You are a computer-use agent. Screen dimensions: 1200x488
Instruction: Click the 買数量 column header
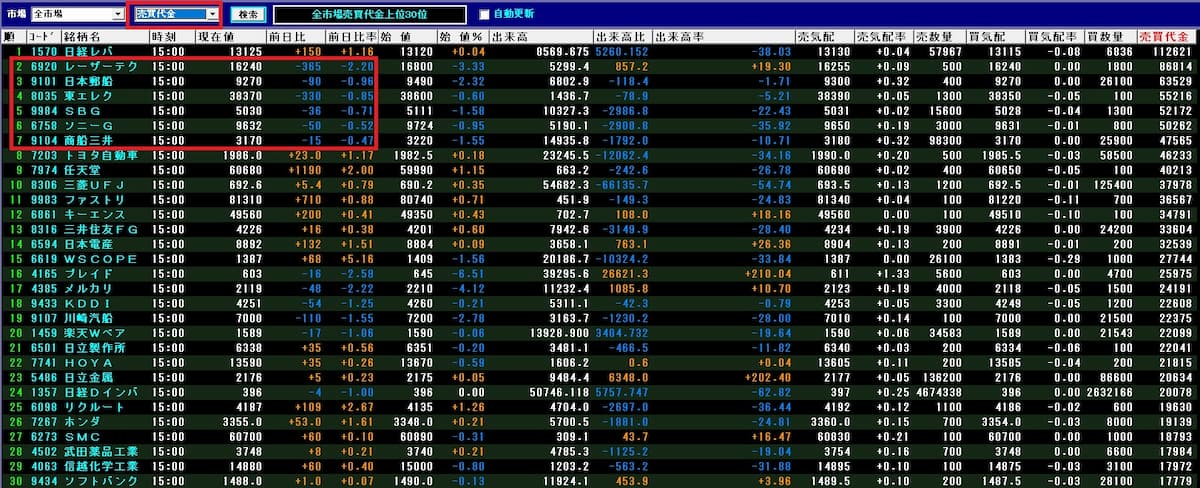point(1112,37)
